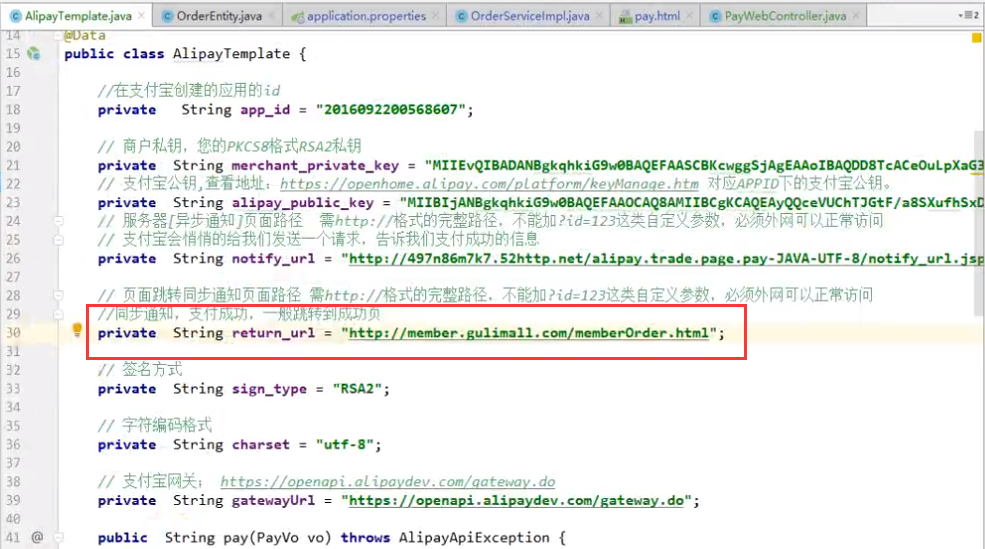Click the lightbulb quick-fix icon on line 30

coord(77,330)
